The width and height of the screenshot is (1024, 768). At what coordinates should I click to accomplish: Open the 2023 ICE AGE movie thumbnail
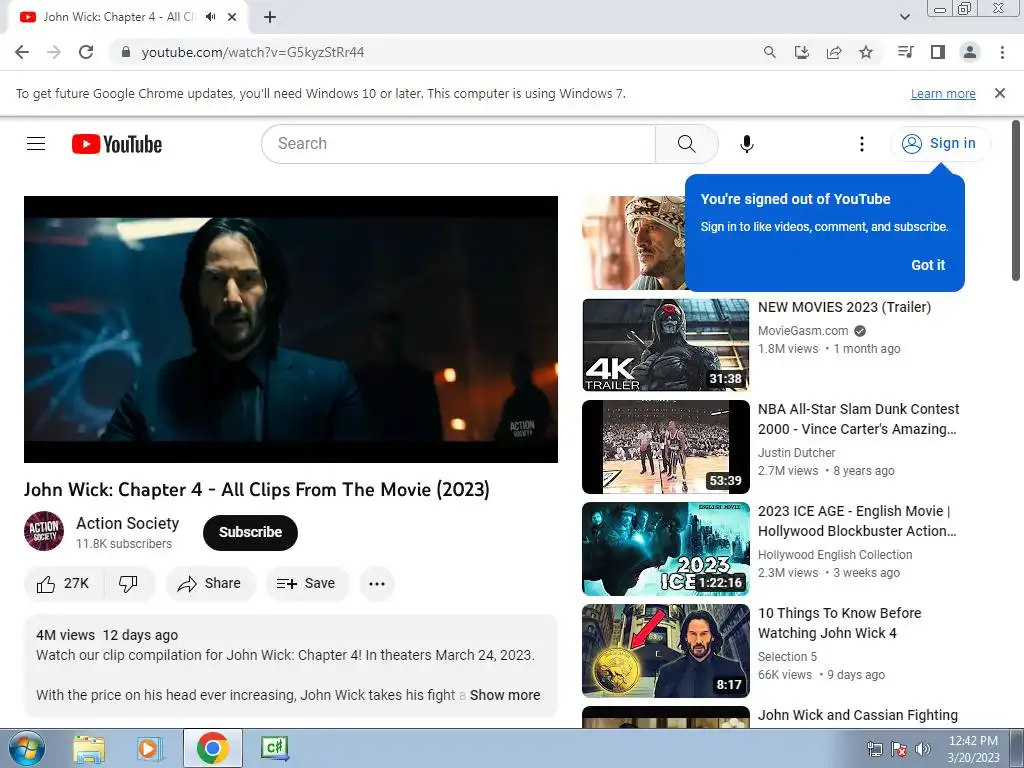(665, 549)
